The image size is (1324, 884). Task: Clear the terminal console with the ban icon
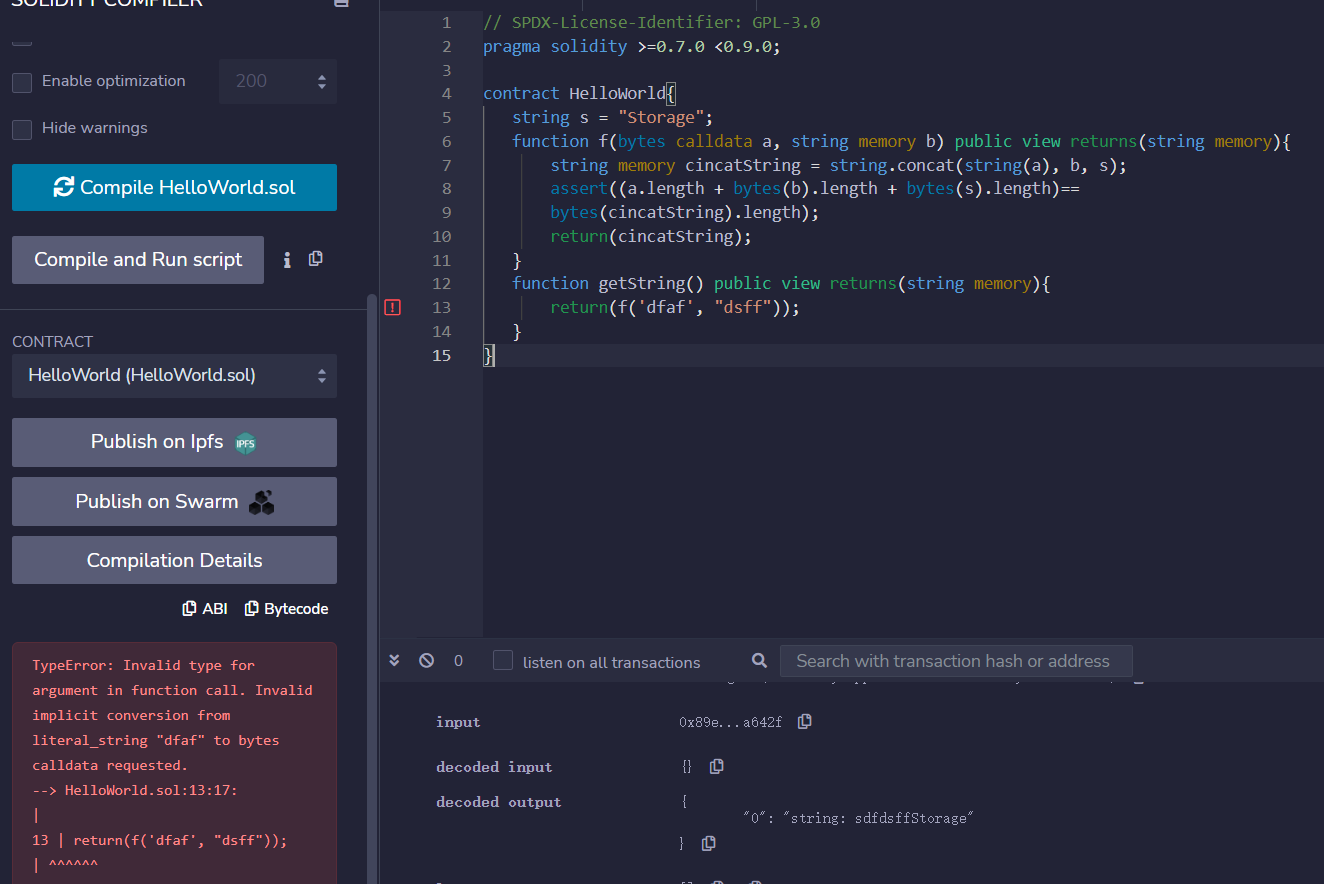[426, 661]
